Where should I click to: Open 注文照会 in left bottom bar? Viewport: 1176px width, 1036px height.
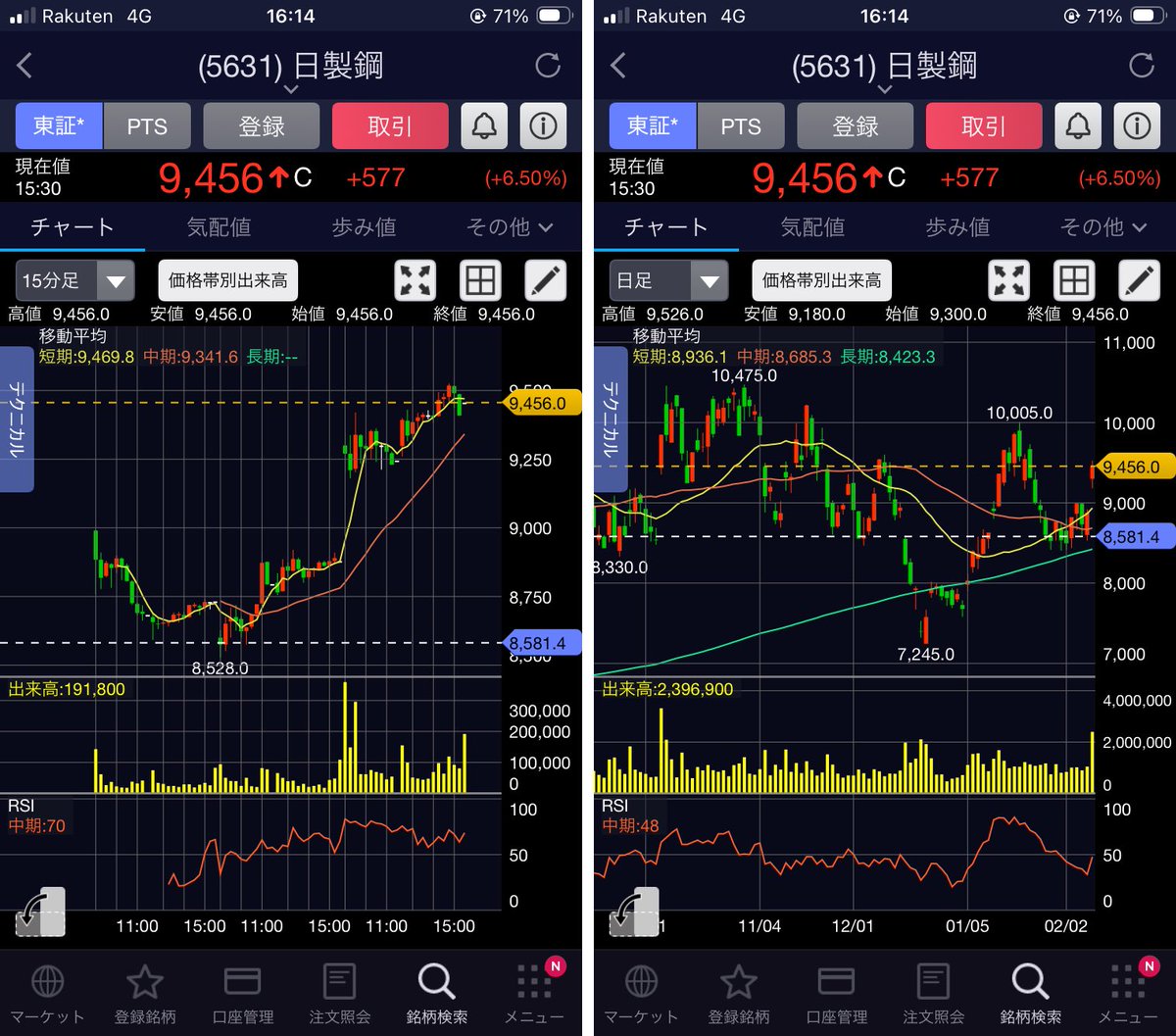point(339,994)
